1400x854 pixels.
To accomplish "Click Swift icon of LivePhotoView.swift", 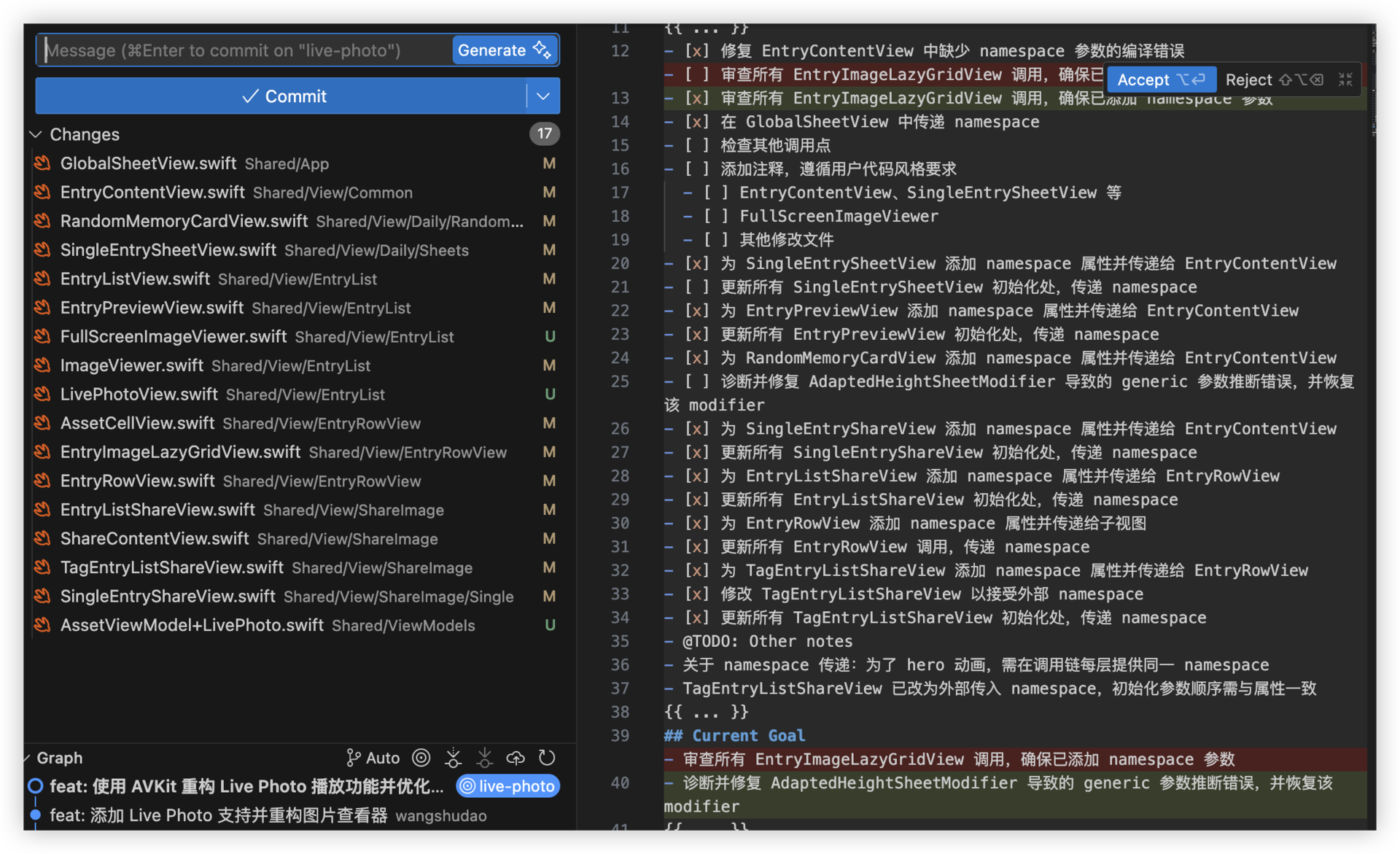I will (42, 395).
